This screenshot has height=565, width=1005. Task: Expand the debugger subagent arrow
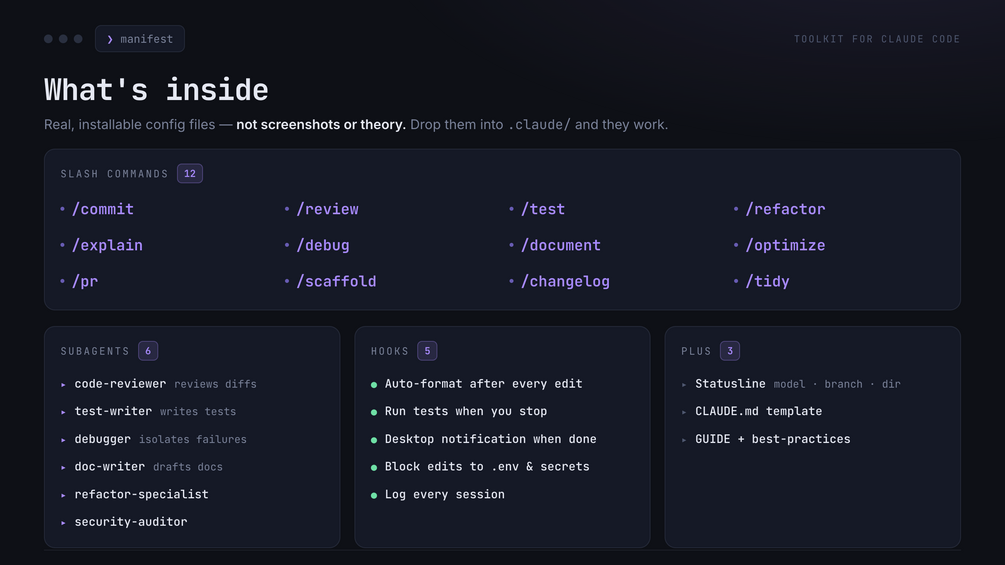63,440
